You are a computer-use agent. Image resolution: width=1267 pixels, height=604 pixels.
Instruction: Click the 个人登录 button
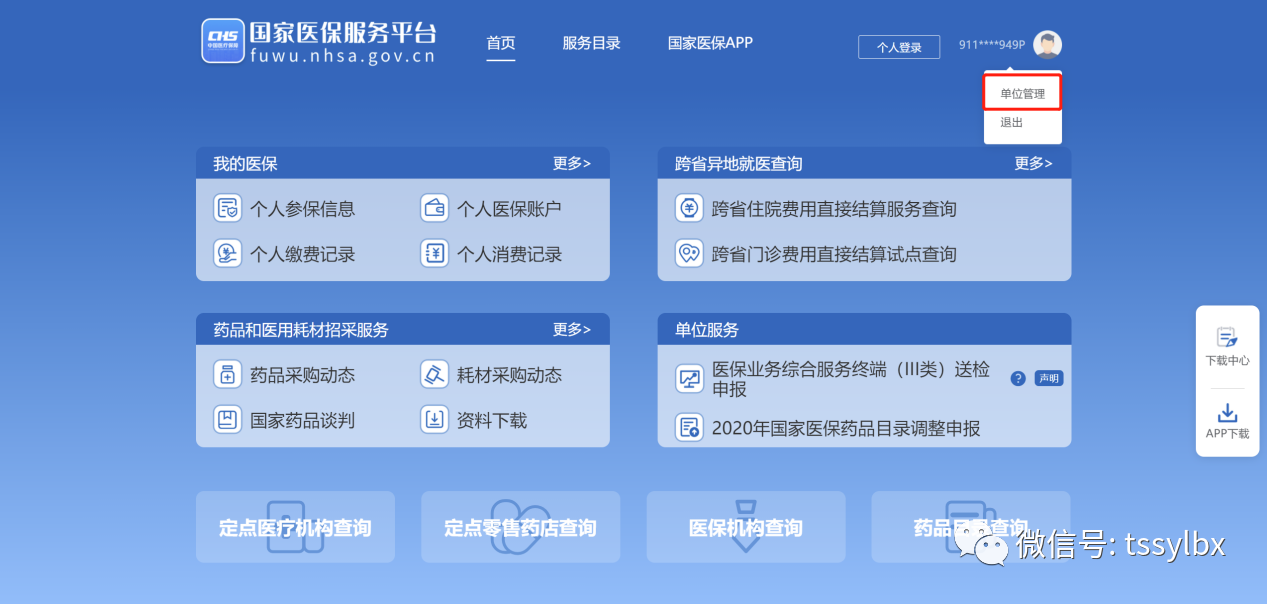[898, 46]
